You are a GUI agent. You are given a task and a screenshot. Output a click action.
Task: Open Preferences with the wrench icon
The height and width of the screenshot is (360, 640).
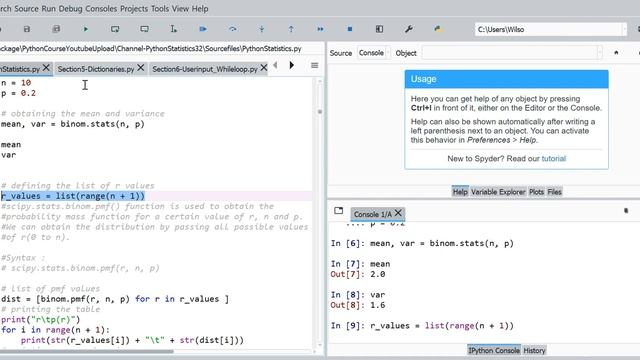tap(409, 29)
